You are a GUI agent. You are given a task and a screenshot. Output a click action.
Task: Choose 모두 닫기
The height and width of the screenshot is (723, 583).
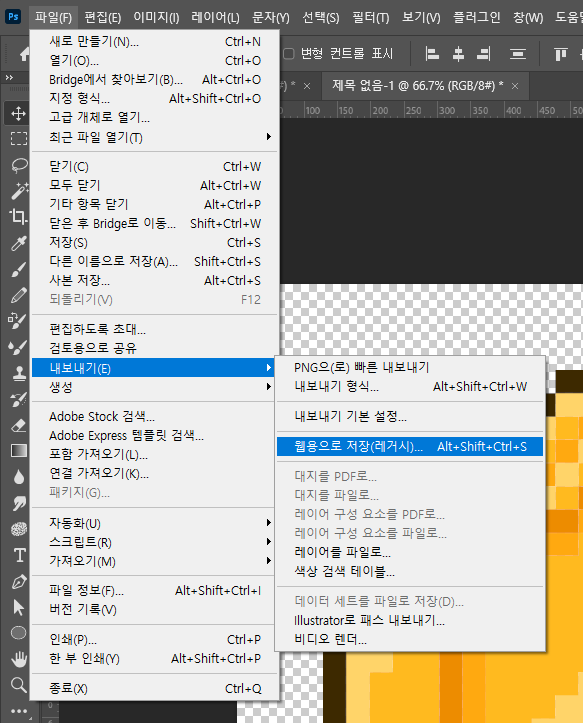(155, 185)
